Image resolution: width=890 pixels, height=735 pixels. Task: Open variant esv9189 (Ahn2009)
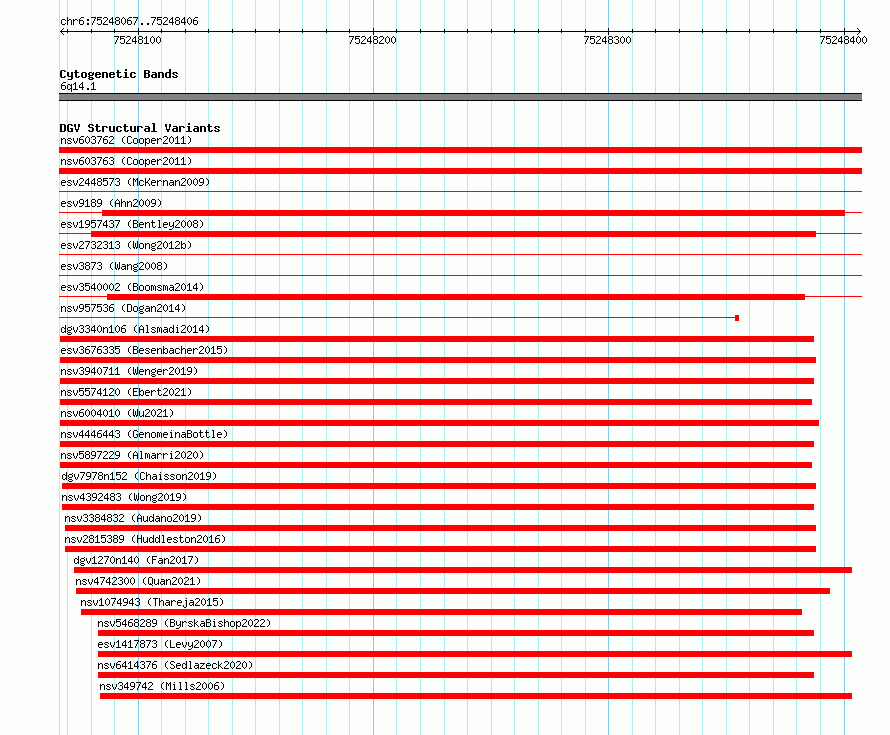111,203
